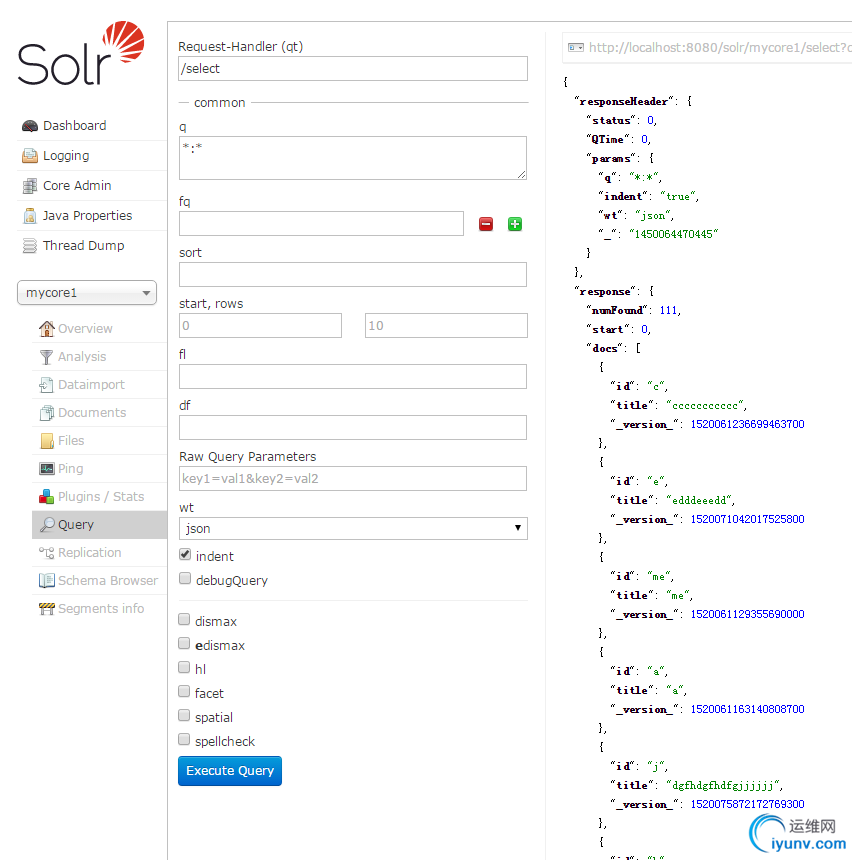Image resolution: width=852 pixels, height=860 pixels.
Task: Click the Overview house icon
Action: pyautogui.click(x=47, y=329)
